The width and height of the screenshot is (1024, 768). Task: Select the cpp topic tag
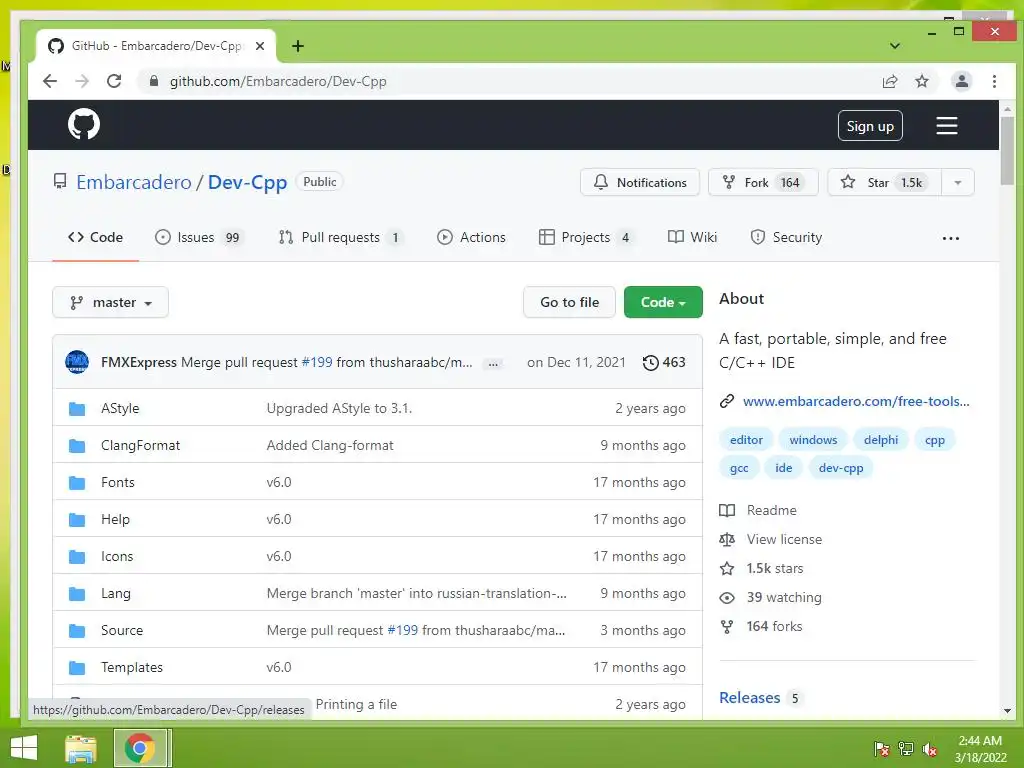point(935,440)
